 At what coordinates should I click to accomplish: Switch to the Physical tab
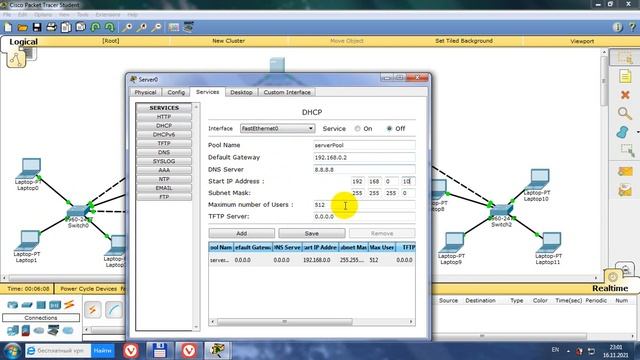pyautogui.click(x=145, y=92)
